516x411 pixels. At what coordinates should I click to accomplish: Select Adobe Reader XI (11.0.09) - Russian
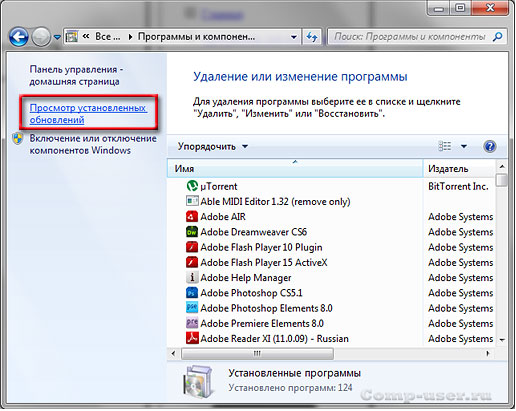point(274,339)
